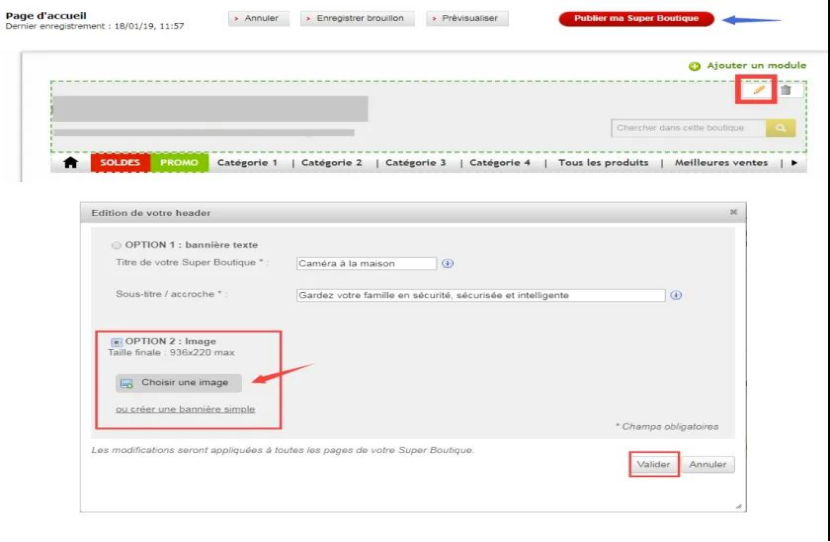Click Enregistrer brouillon button
Viewport: 830px width, 542px height.
coord(357,18)
